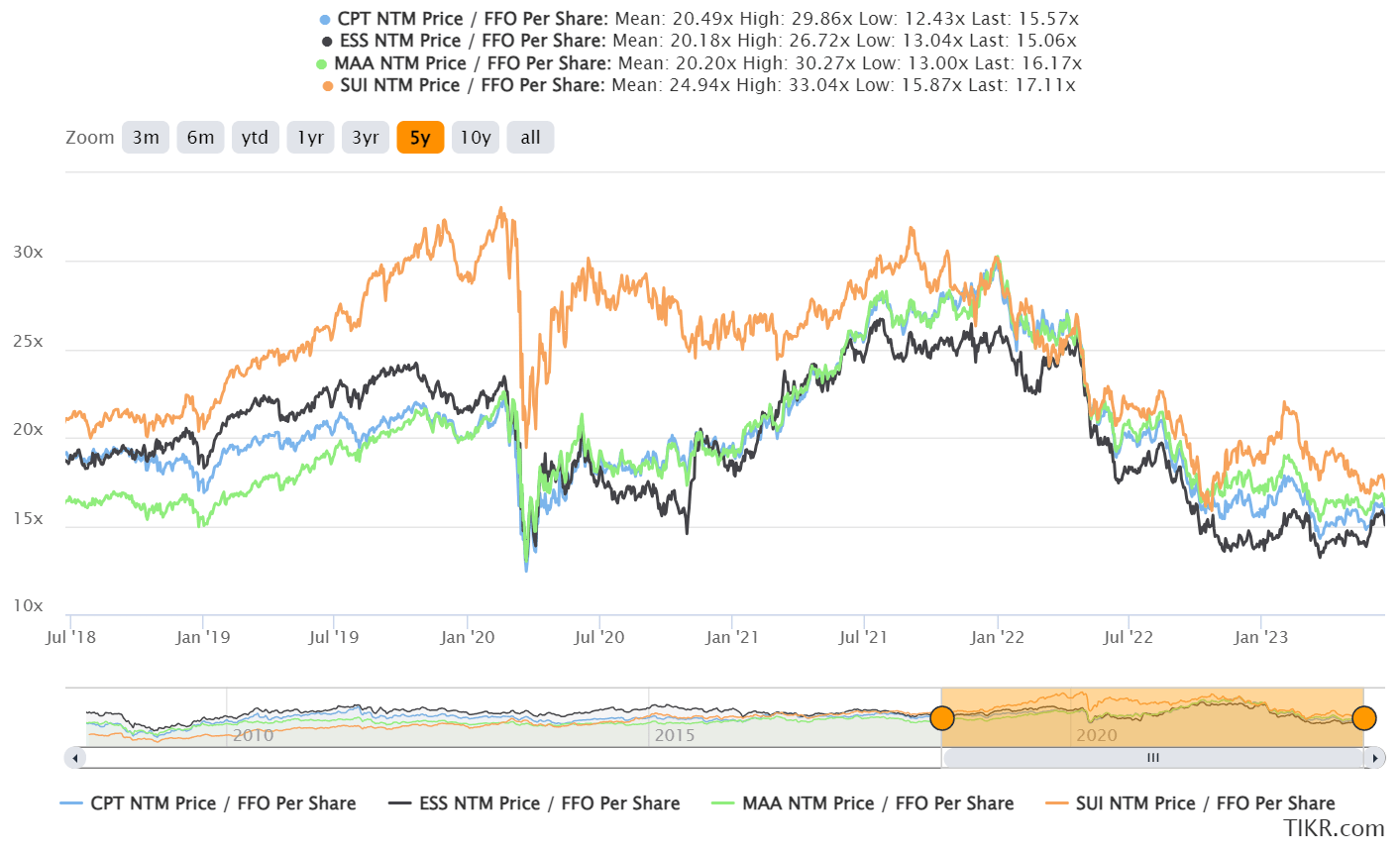Show all data with the all button
The image size is (1400, 854).
coord(530,138)
